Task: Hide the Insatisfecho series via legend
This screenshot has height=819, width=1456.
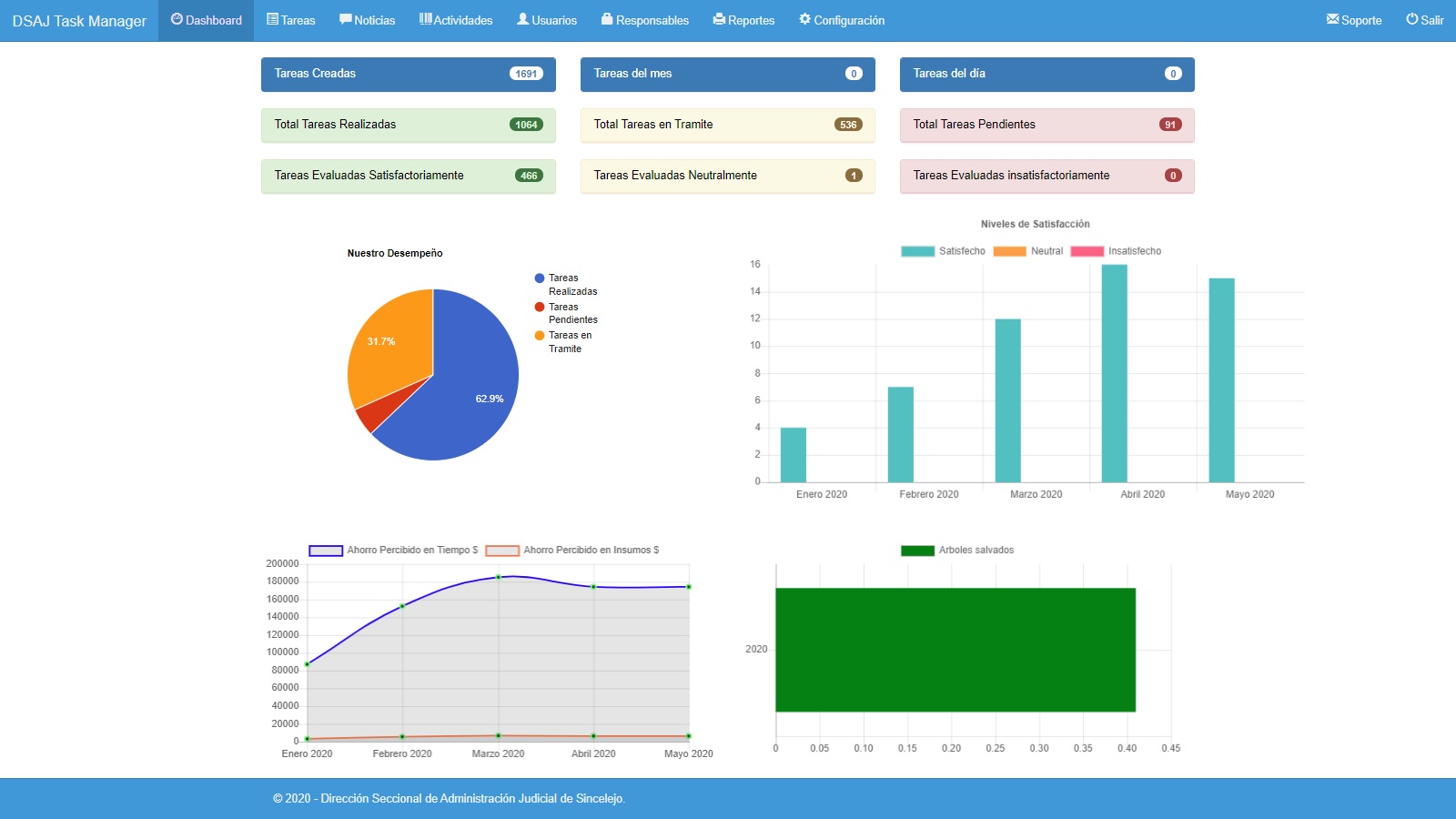Action: [1087, 251]
